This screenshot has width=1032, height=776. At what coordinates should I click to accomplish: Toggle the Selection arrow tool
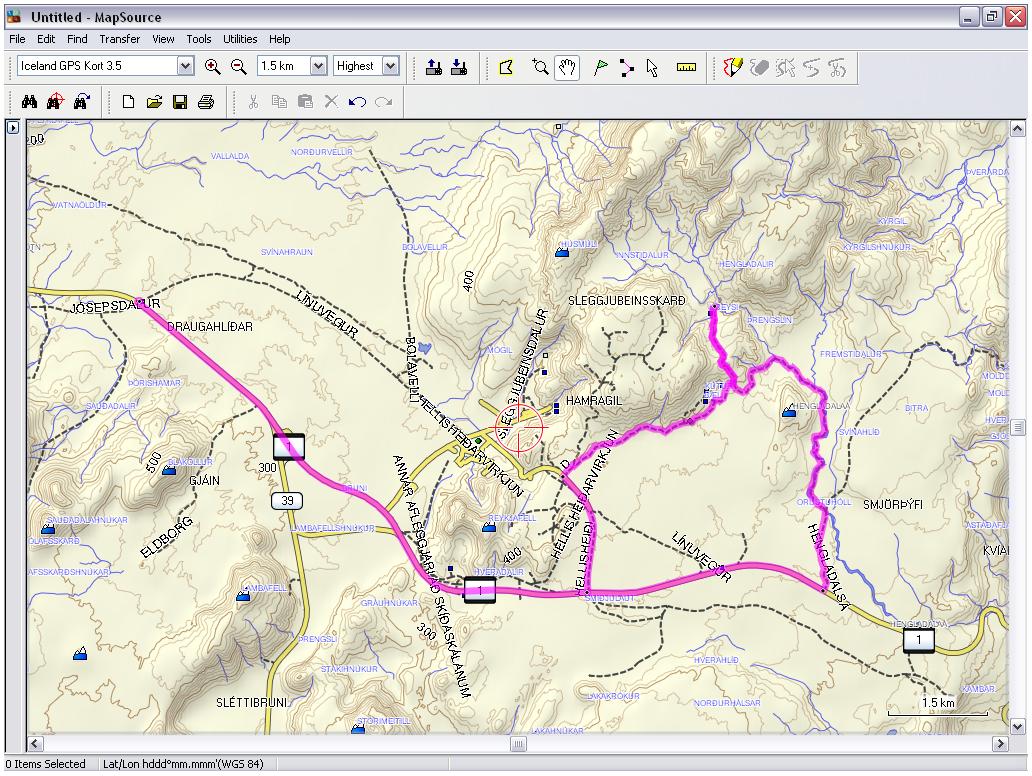[652, 68]
